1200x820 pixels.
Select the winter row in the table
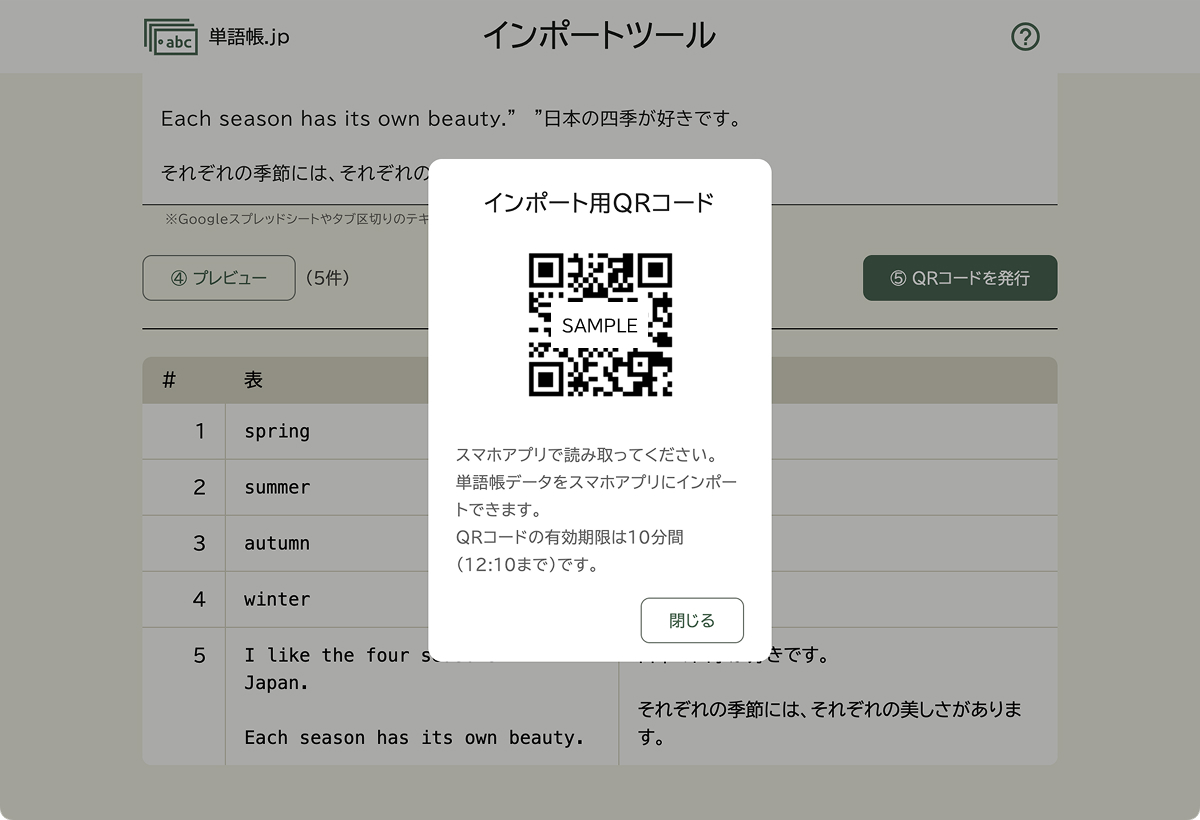click(276, 599)
